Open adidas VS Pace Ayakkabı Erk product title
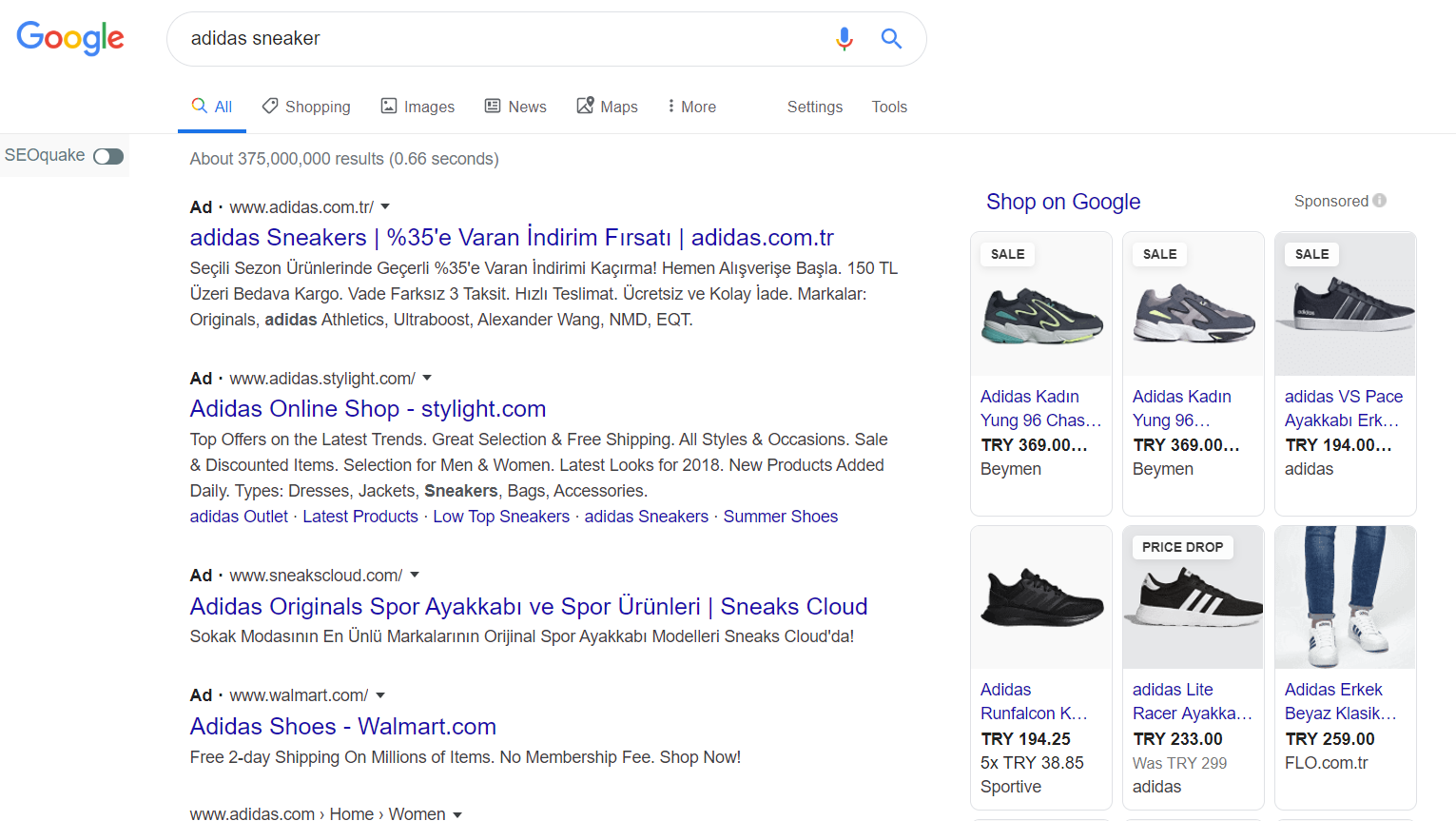 [x=1344, y=408]
